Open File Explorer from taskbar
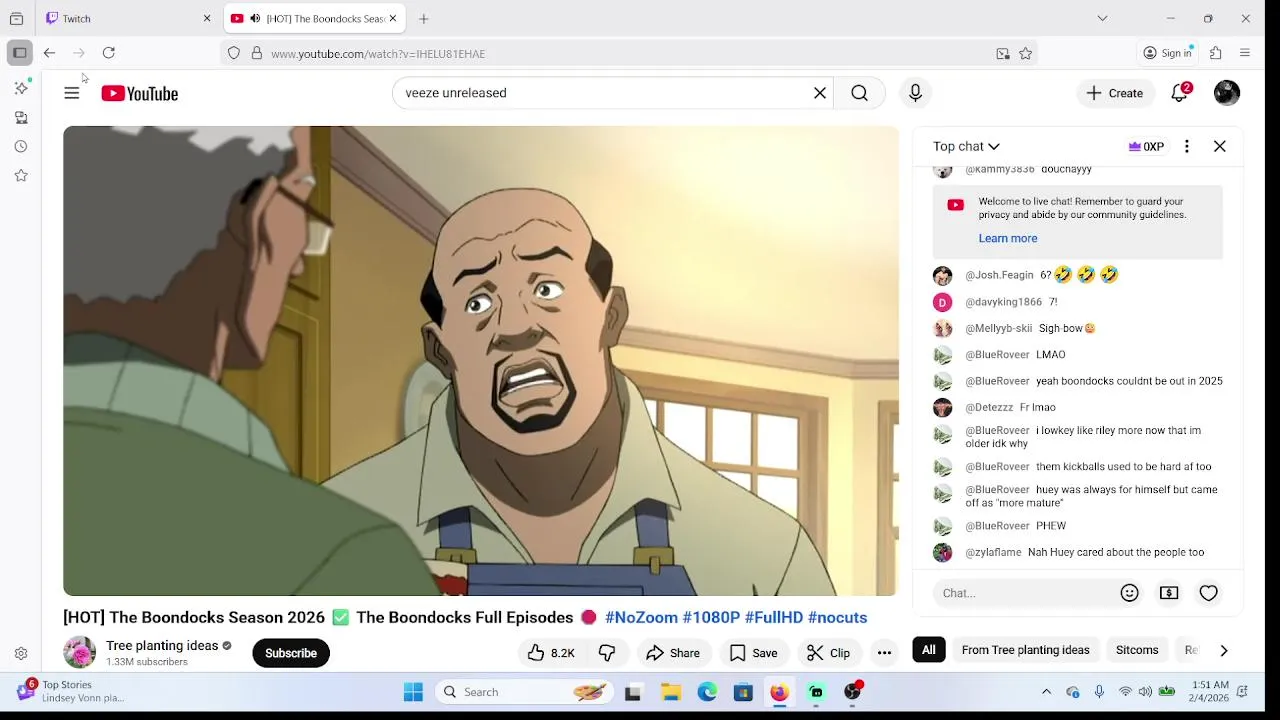Image resolution: width=1280 pixels, height=720 pixels. [x=671, y=692]
